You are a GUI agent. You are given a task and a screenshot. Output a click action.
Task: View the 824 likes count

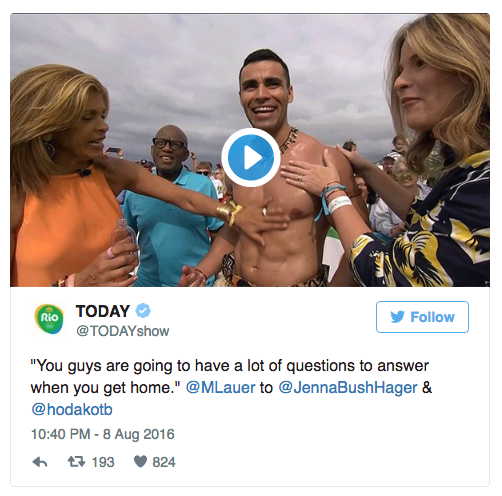tap(164, 462)
